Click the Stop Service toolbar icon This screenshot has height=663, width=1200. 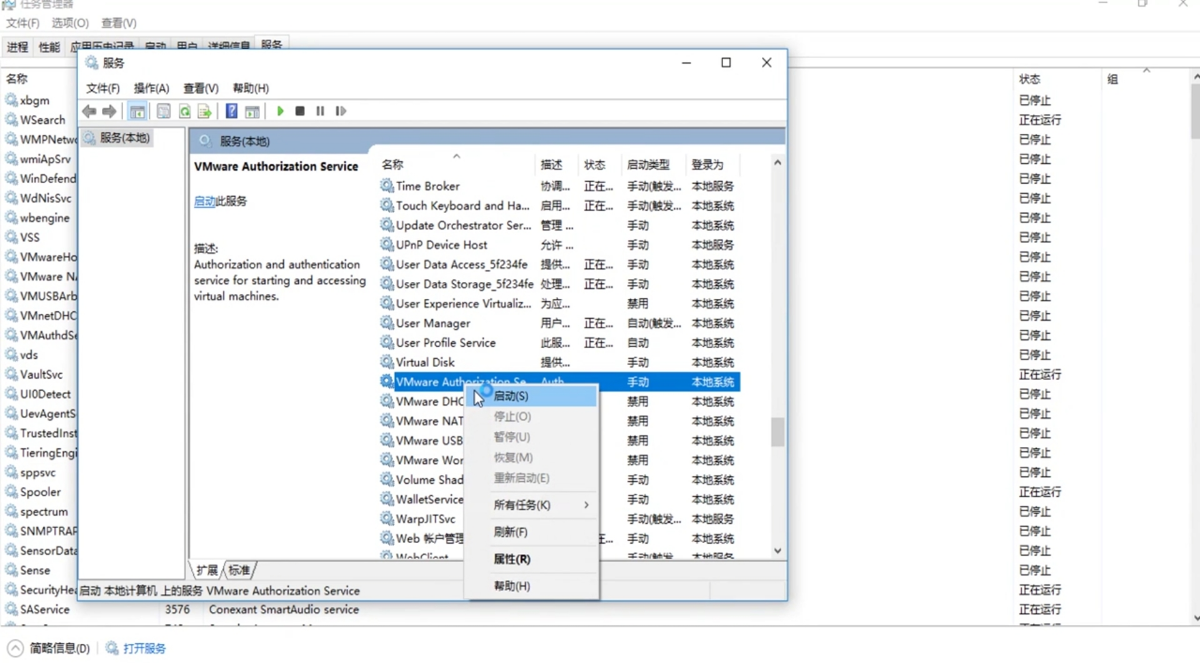tap(300, 110)
